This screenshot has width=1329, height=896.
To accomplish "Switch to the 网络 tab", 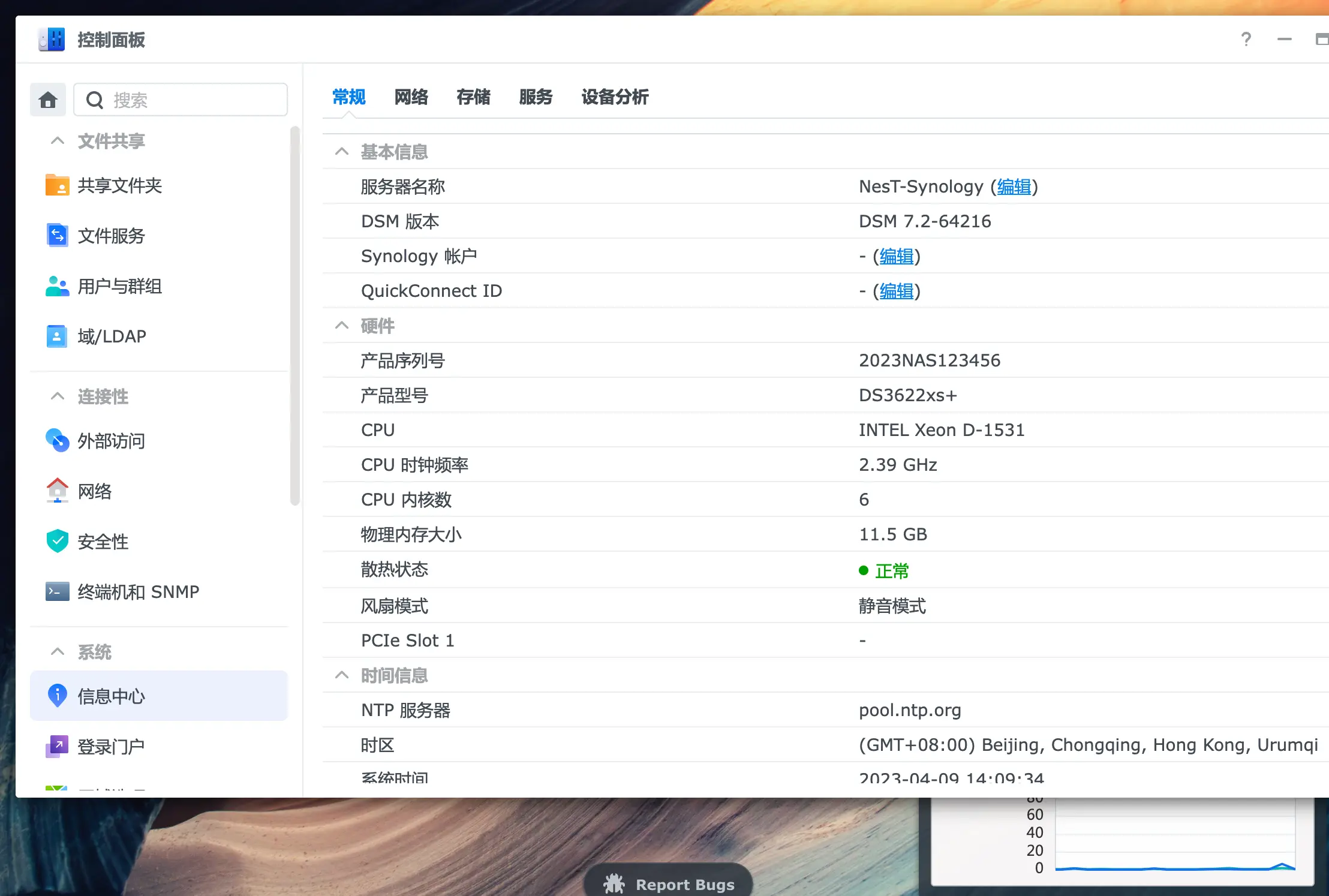I will pos(411,97).
